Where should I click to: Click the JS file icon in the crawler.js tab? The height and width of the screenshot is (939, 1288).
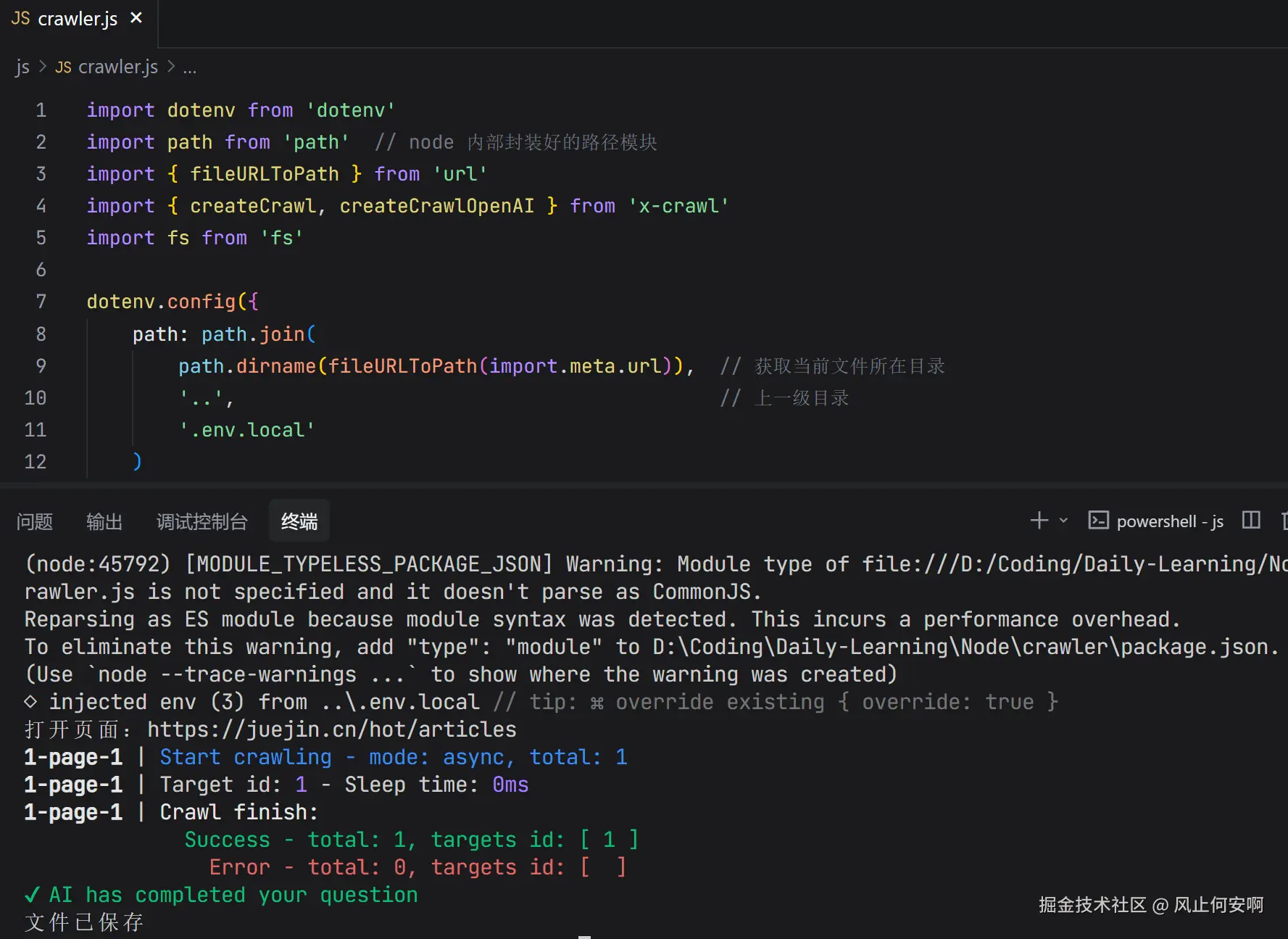pos(20,19)
